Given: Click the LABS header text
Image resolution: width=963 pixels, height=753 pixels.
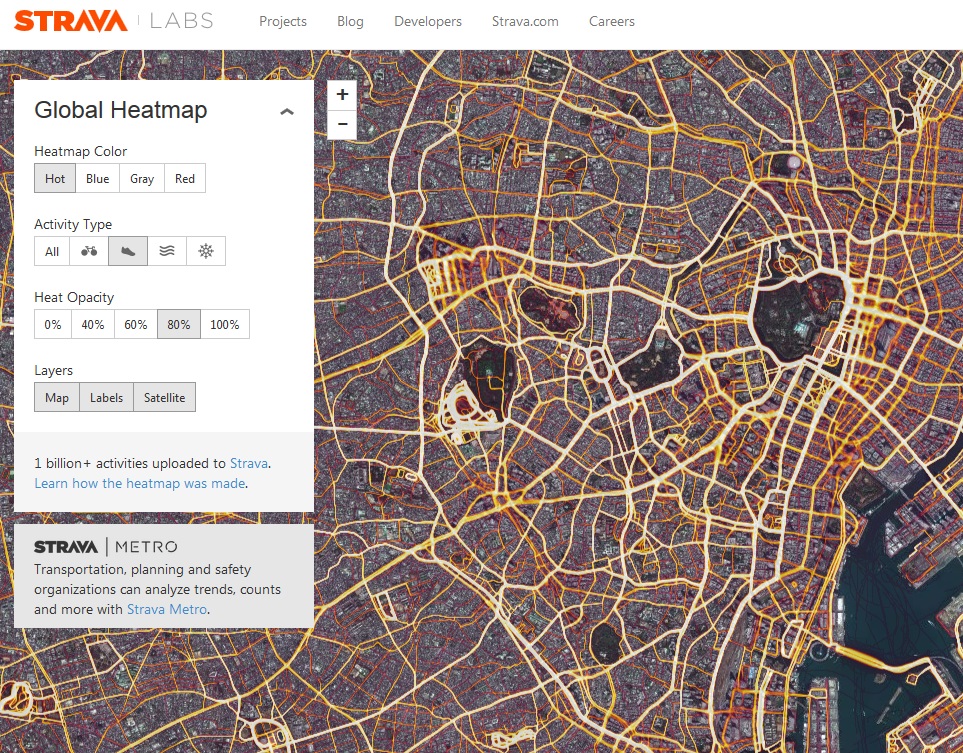Looking at the screenshot, I should coord(182,21).
